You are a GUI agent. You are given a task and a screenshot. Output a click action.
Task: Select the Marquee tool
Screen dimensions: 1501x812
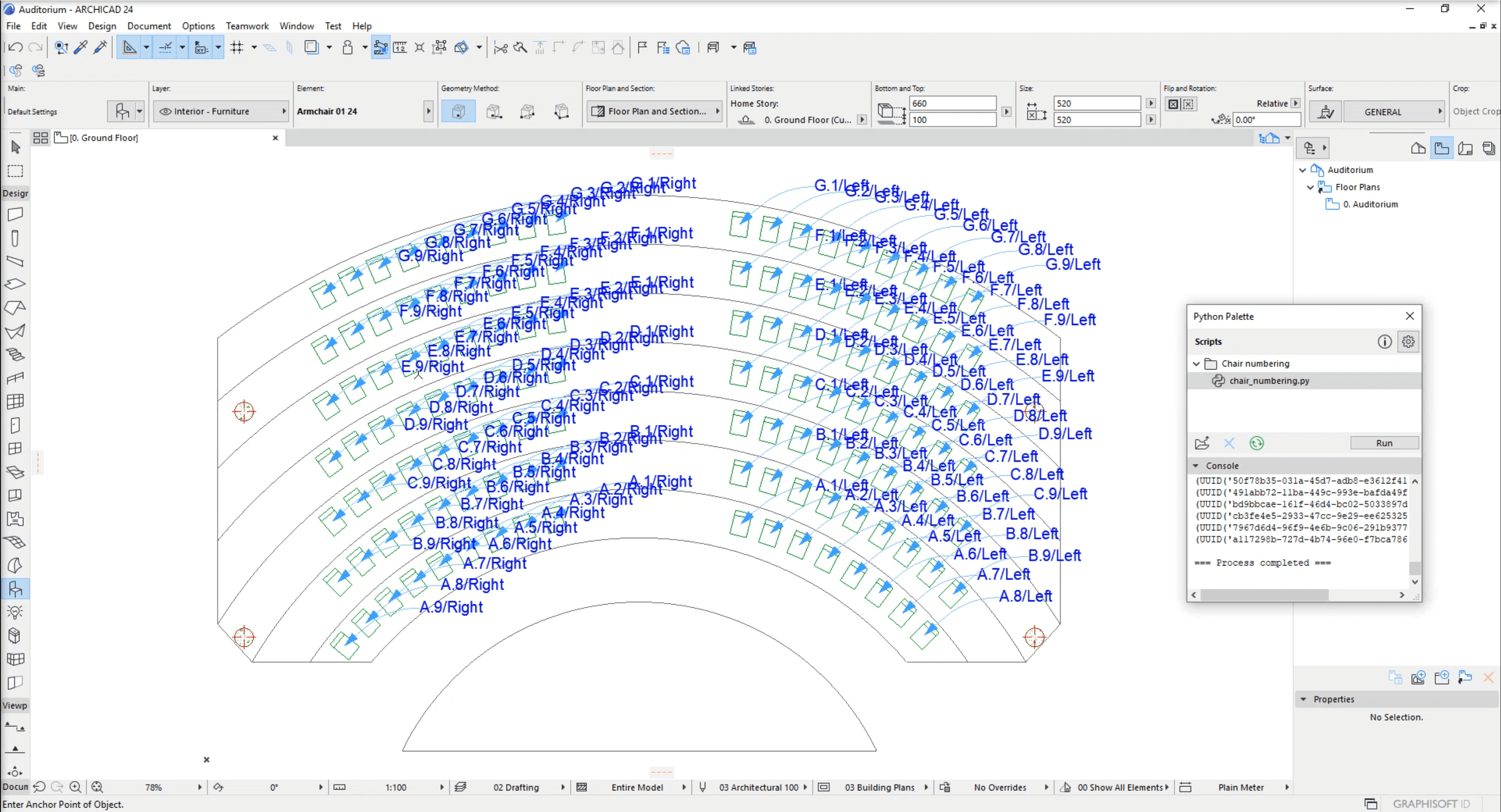point(15,171)
